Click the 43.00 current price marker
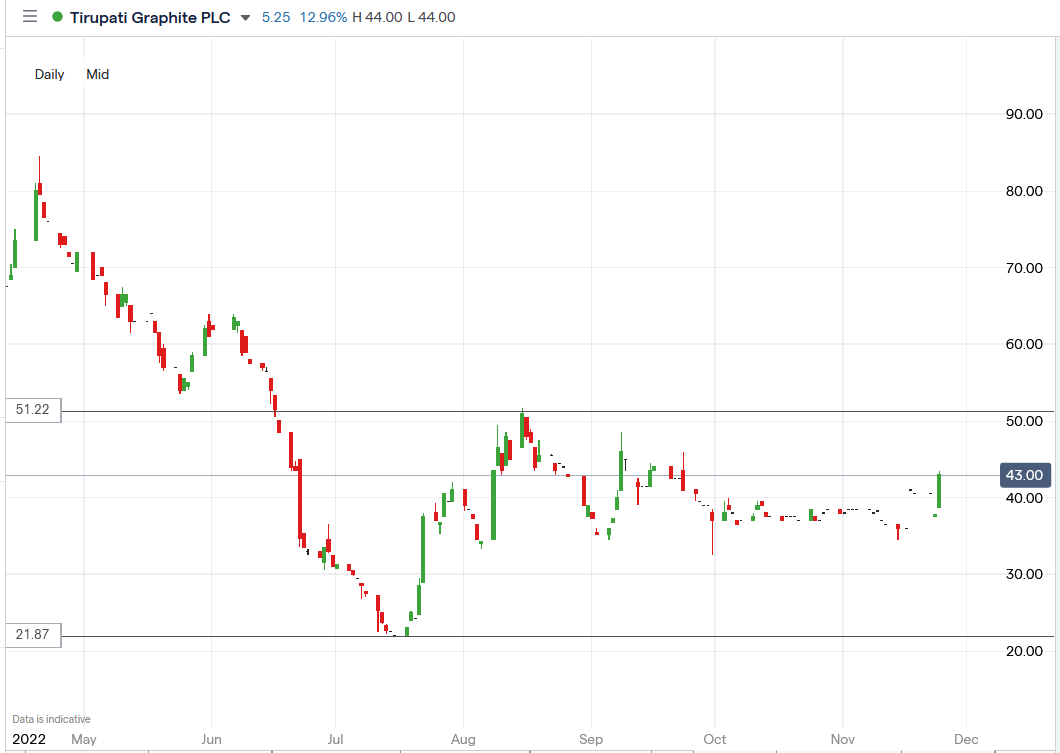The height and width of the screenshot is (753, 1060). click(1025, 475)
